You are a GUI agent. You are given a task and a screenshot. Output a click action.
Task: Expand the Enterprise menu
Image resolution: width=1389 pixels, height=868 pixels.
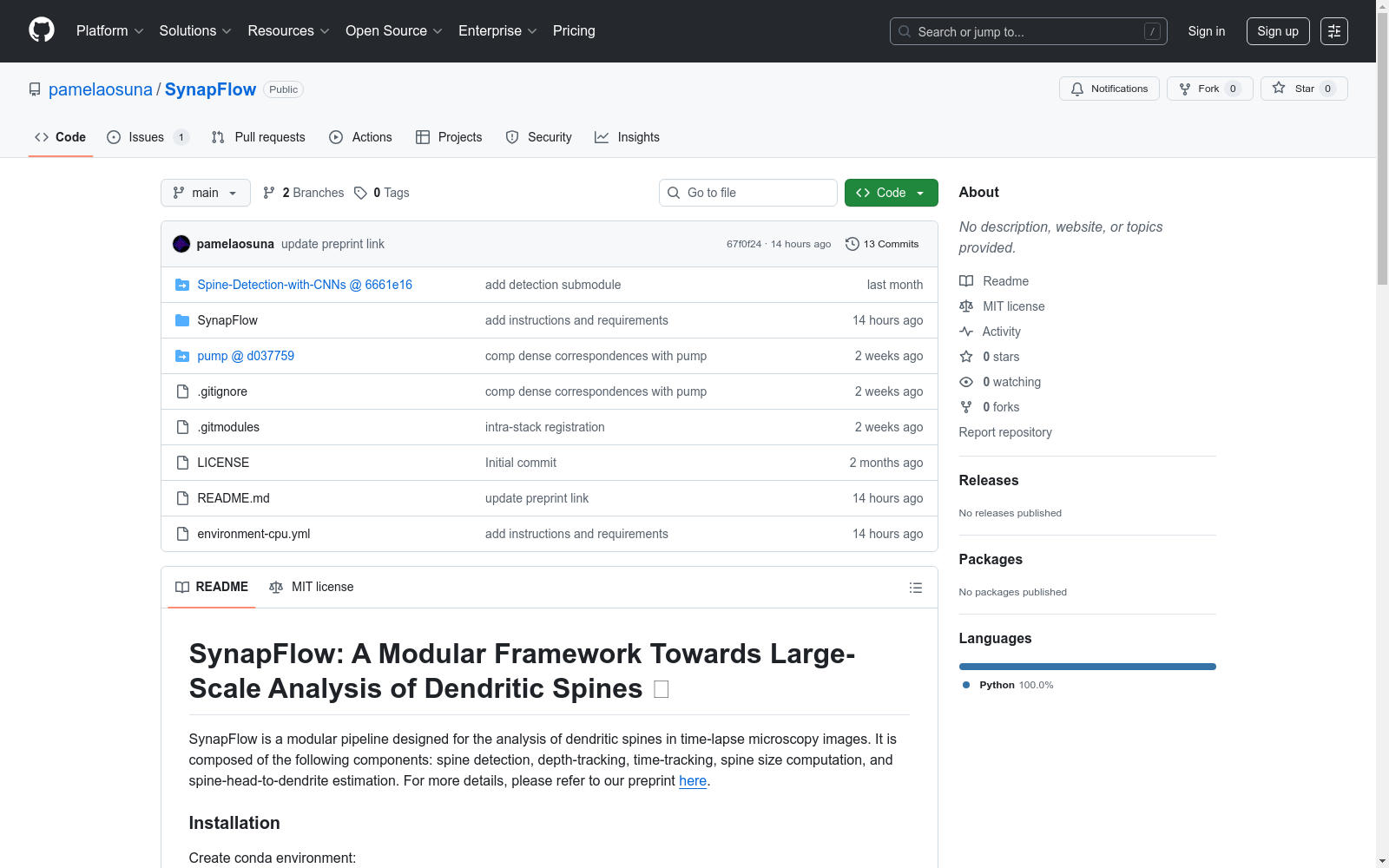coord(497,31)
